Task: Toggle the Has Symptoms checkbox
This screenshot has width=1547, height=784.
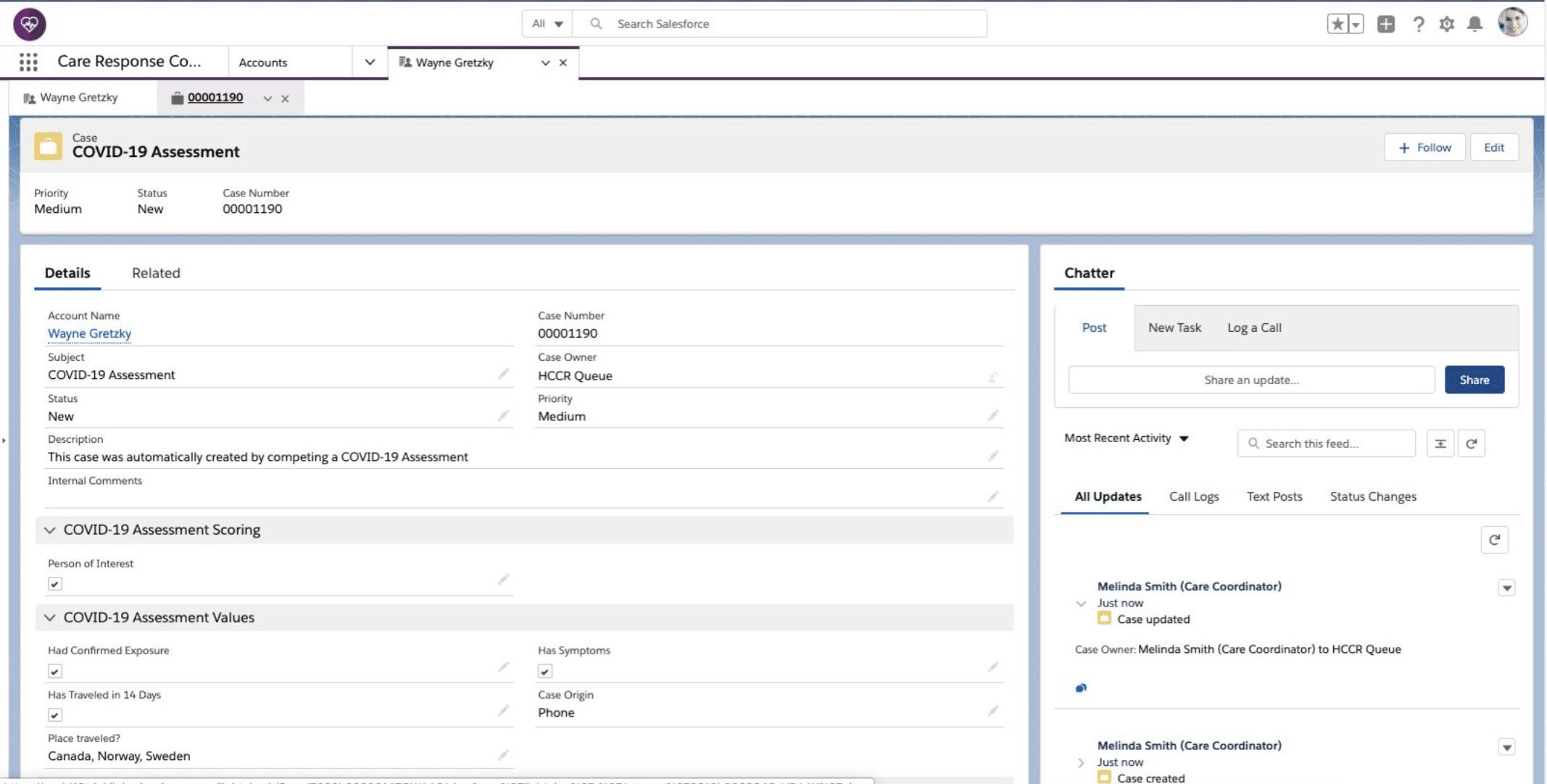Action: pyautogui.click(x=545, y=671)
